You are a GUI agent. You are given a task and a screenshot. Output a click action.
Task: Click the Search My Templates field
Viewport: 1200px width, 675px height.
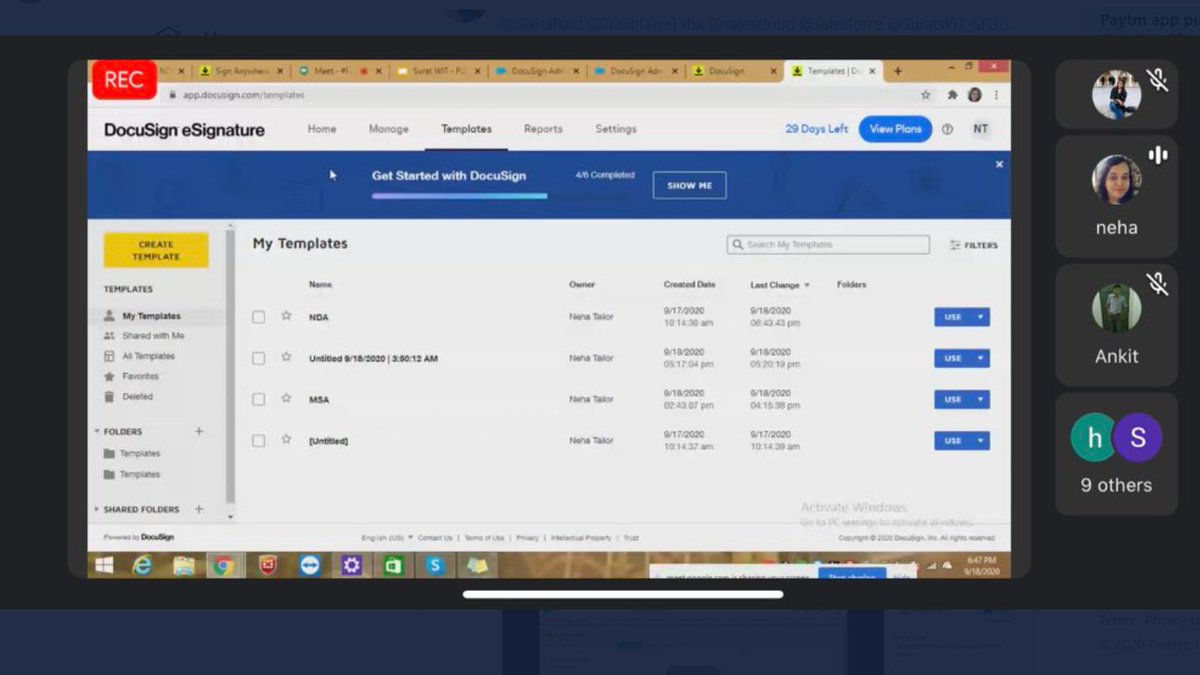(x=828, y=244)
